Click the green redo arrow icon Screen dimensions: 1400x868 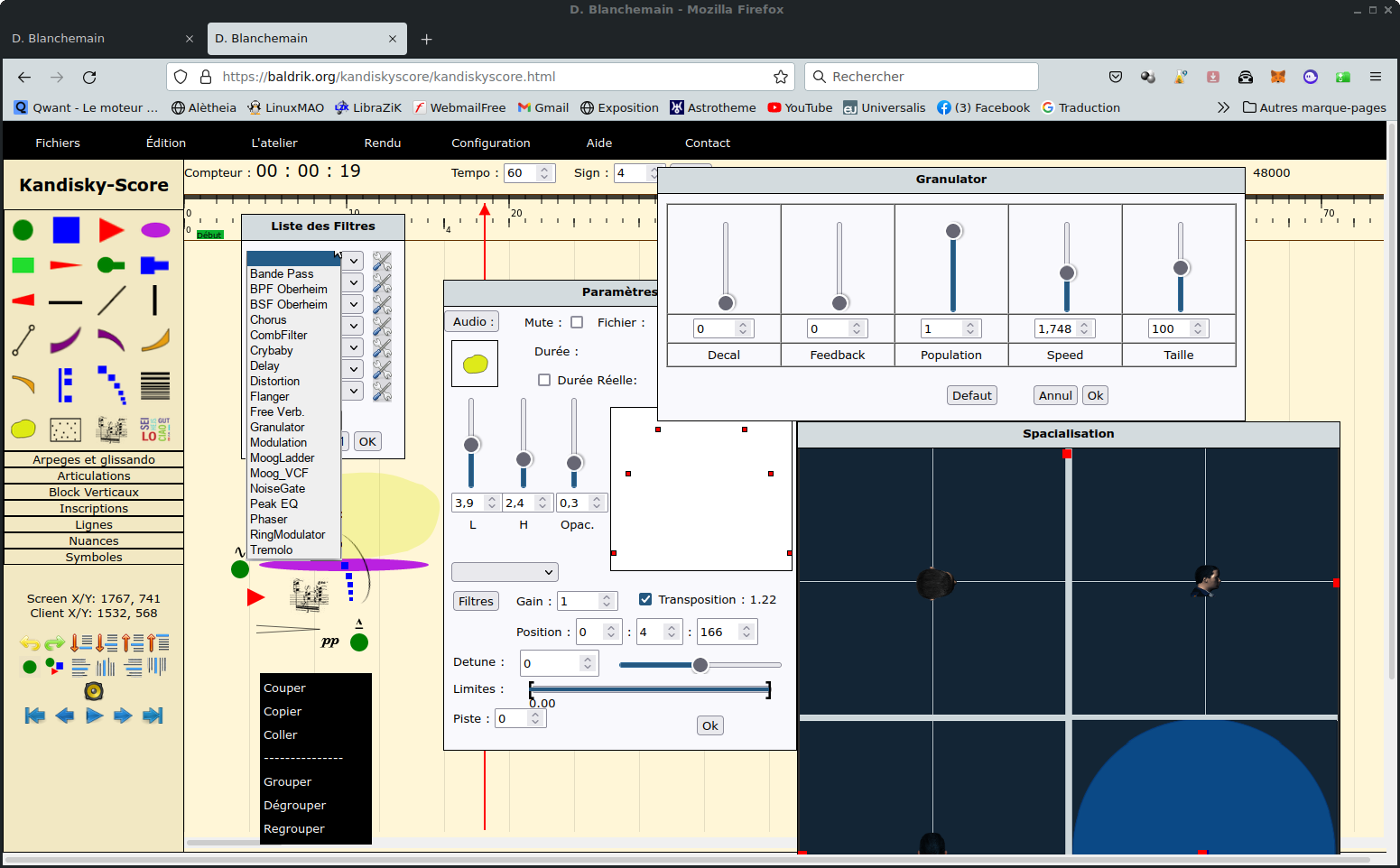pyautogui.click(x=55, y=643)
